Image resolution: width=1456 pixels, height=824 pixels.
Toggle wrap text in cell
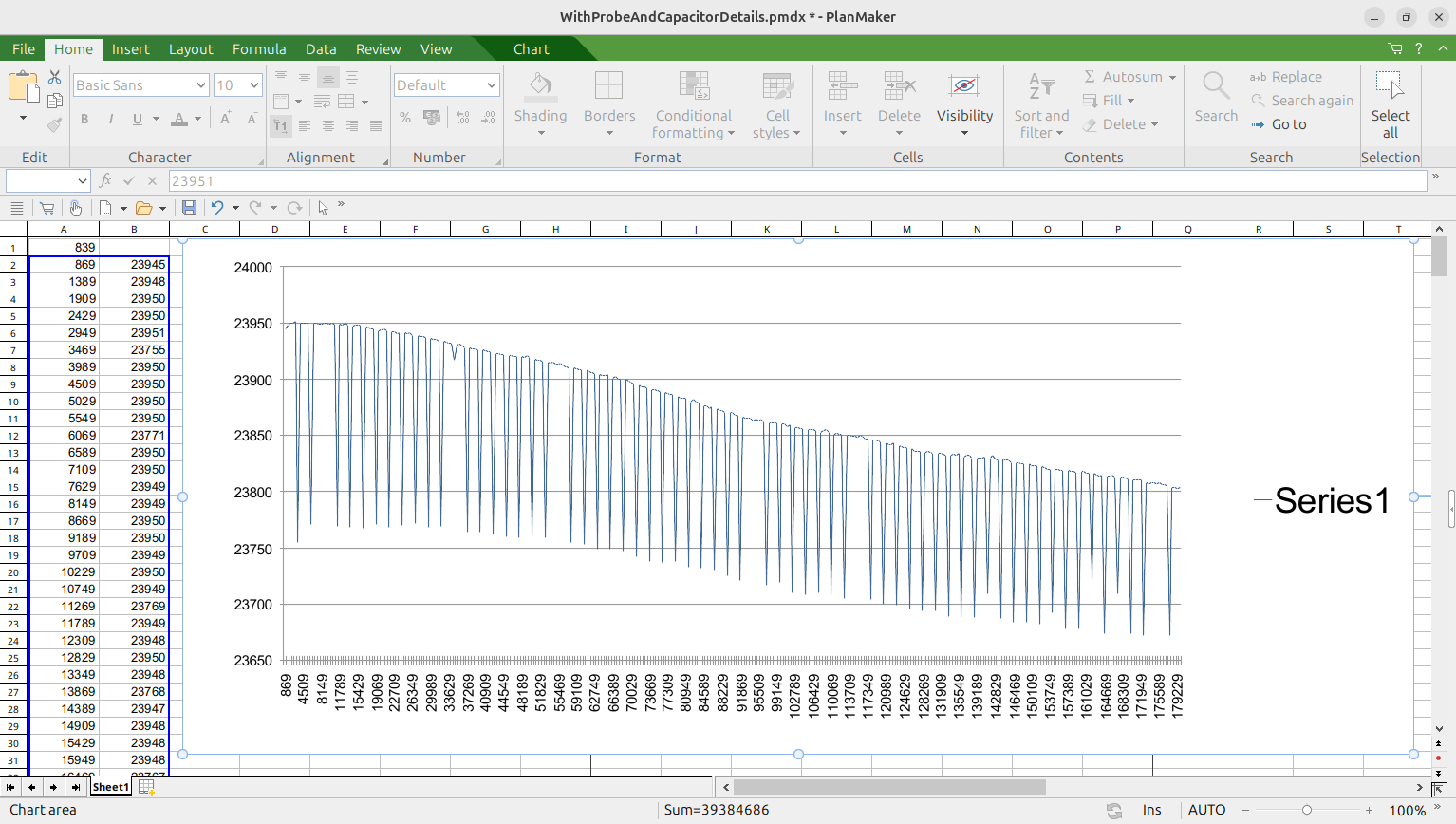(x=322, y=101)
